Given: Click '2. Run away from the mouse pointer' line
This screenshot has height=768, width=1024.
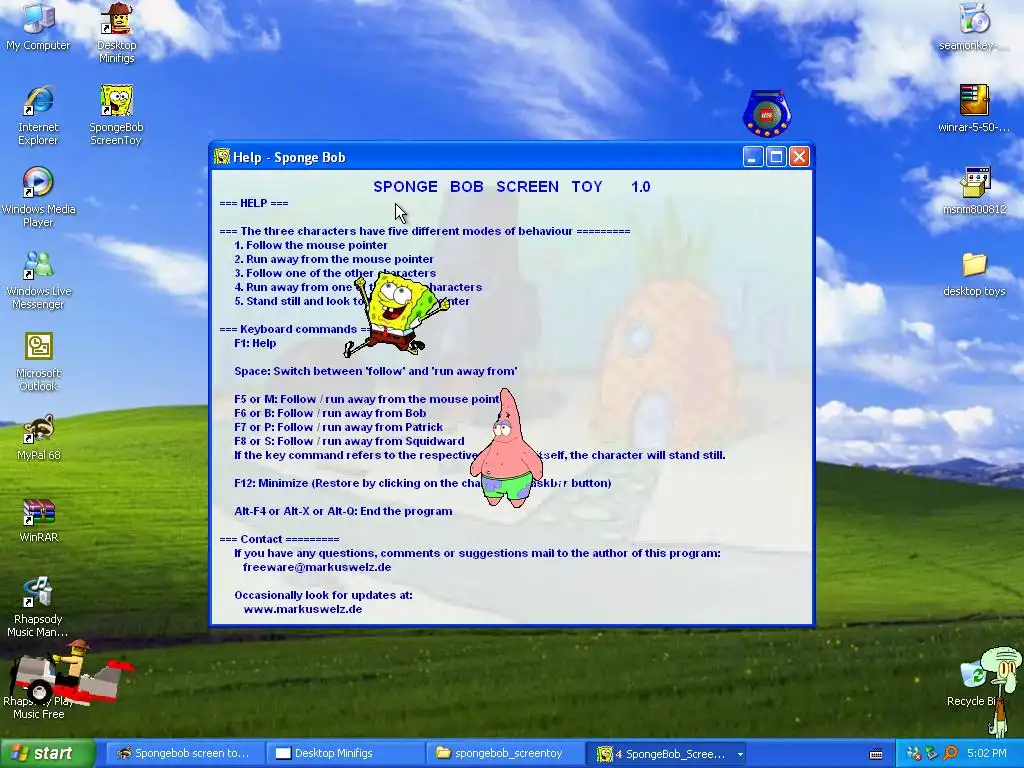Looking at the screenshot, I should (x=334, y=259).
